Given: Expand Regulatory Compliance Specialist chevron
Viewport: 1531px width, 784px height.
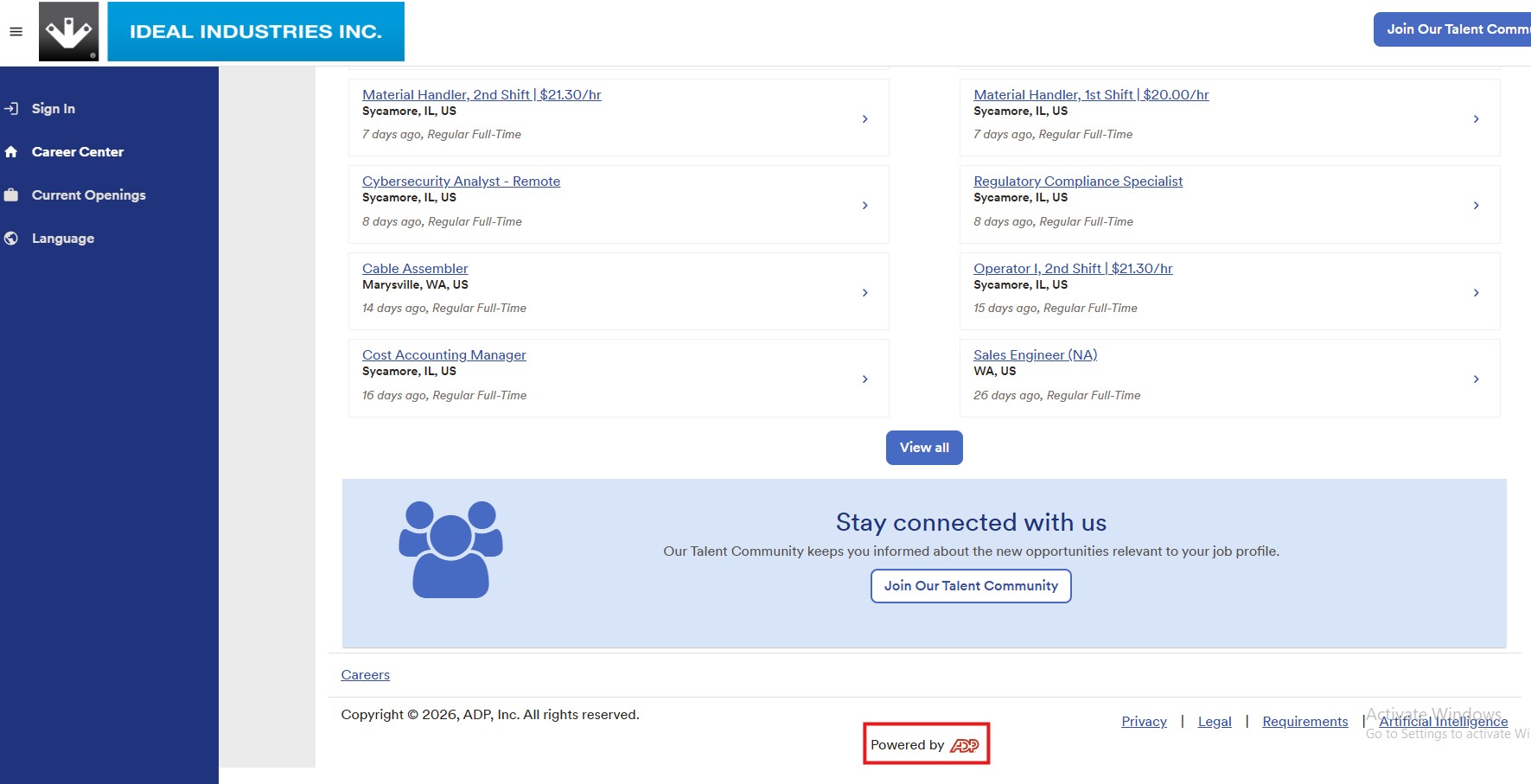Looking at the screenshot, I should point(1476,205).
